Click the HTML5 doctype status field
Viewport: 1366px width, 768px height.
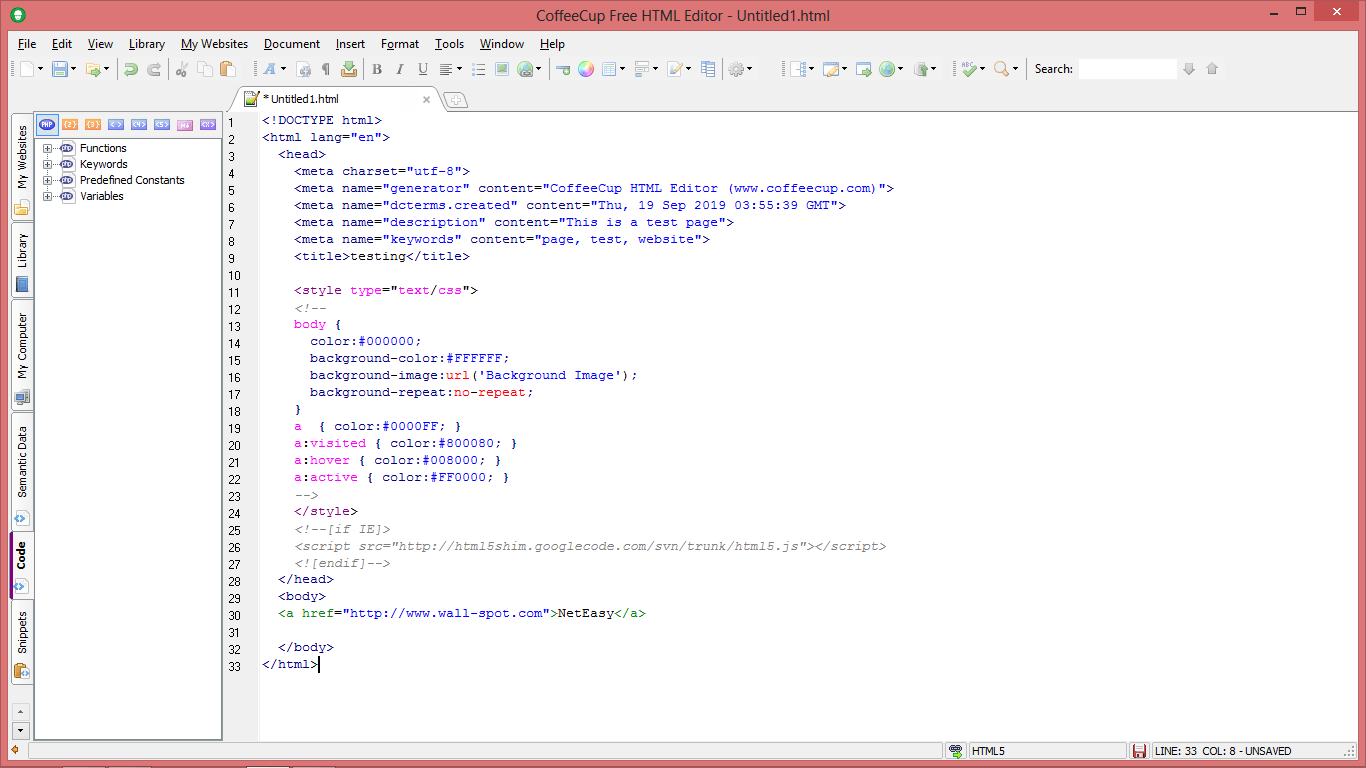pos(1048,751)
